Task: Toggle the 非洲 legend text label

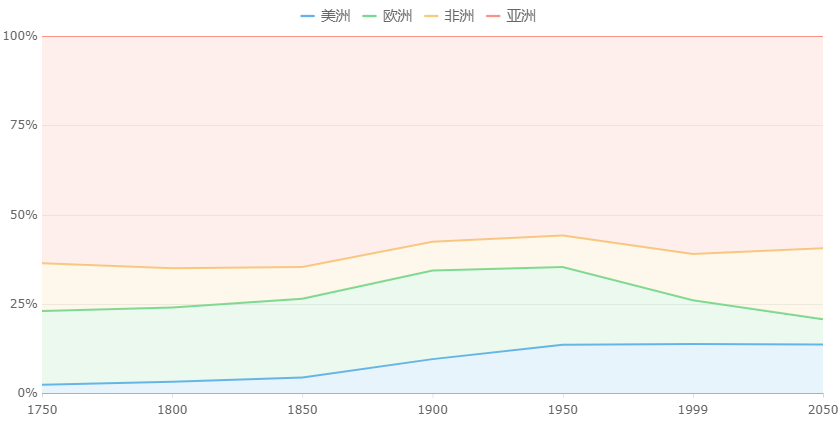Action: tap(459, 16)
